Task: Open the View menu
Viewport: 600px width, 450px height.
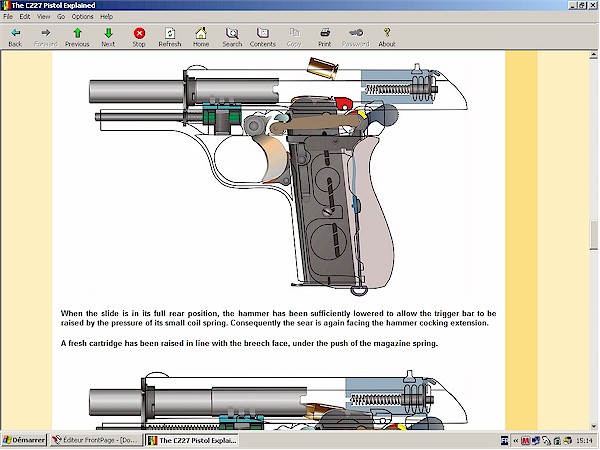Action: point(44,16)
